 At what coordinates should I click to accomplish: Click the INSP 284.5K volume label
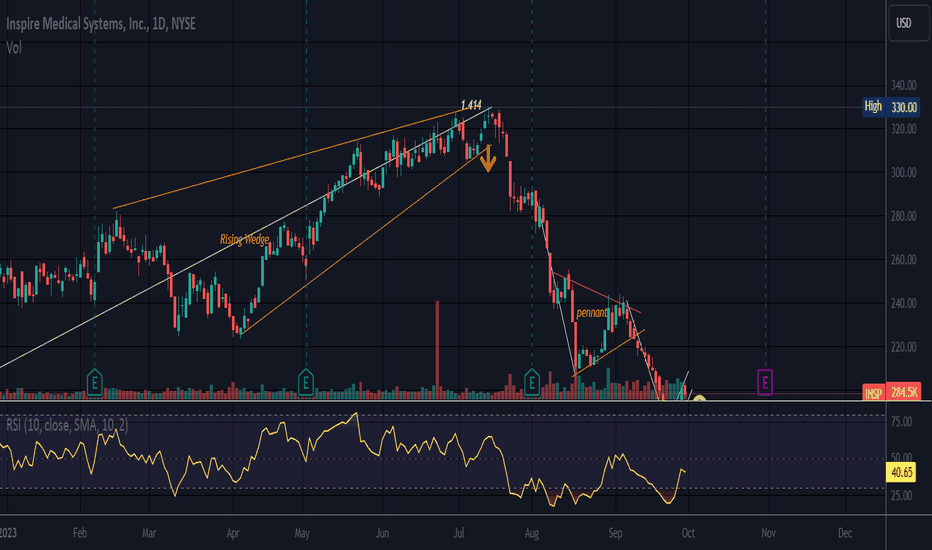coord(892,392)
